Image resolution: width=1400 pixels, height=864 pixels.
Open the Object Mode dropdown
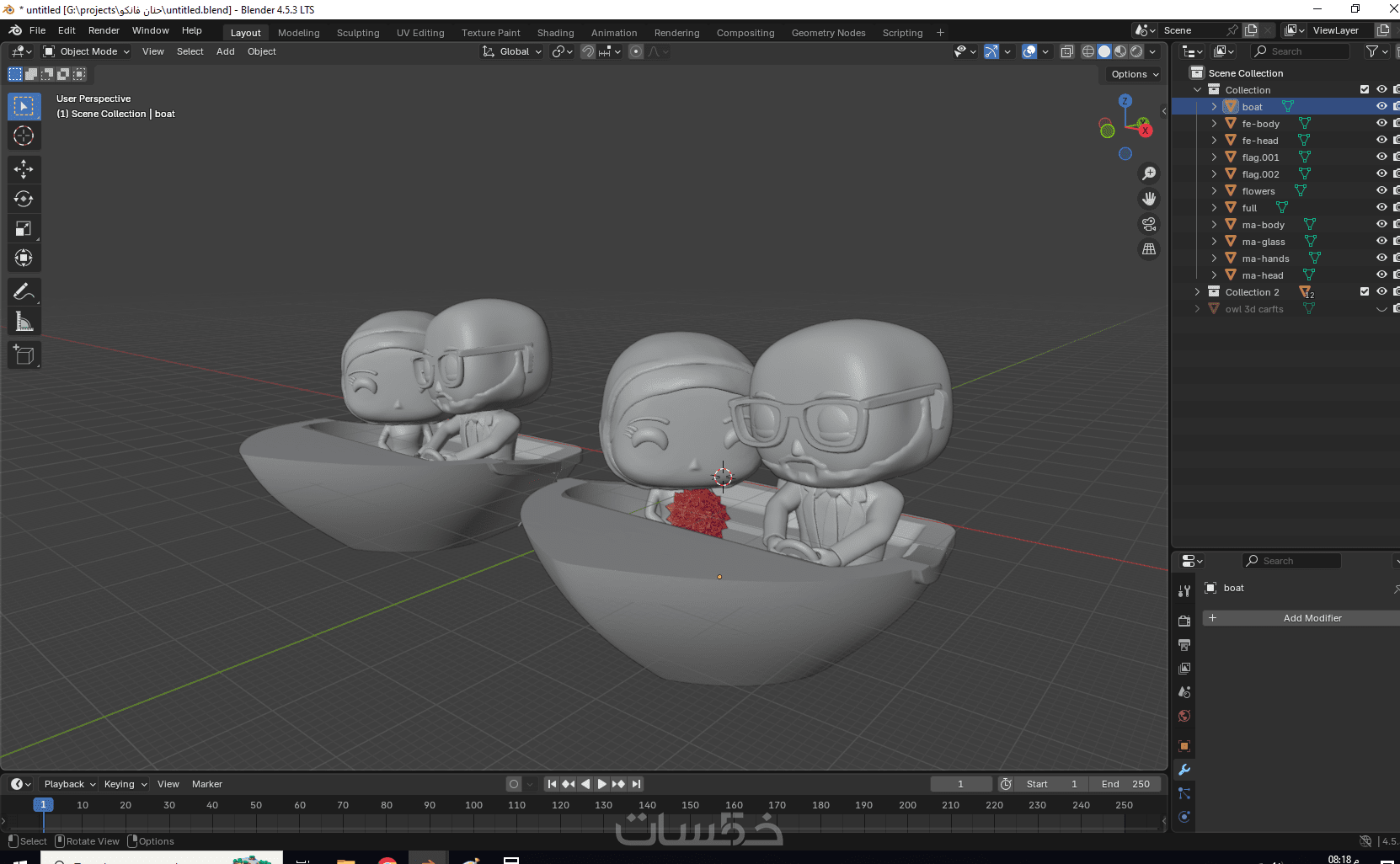point(88,51)
